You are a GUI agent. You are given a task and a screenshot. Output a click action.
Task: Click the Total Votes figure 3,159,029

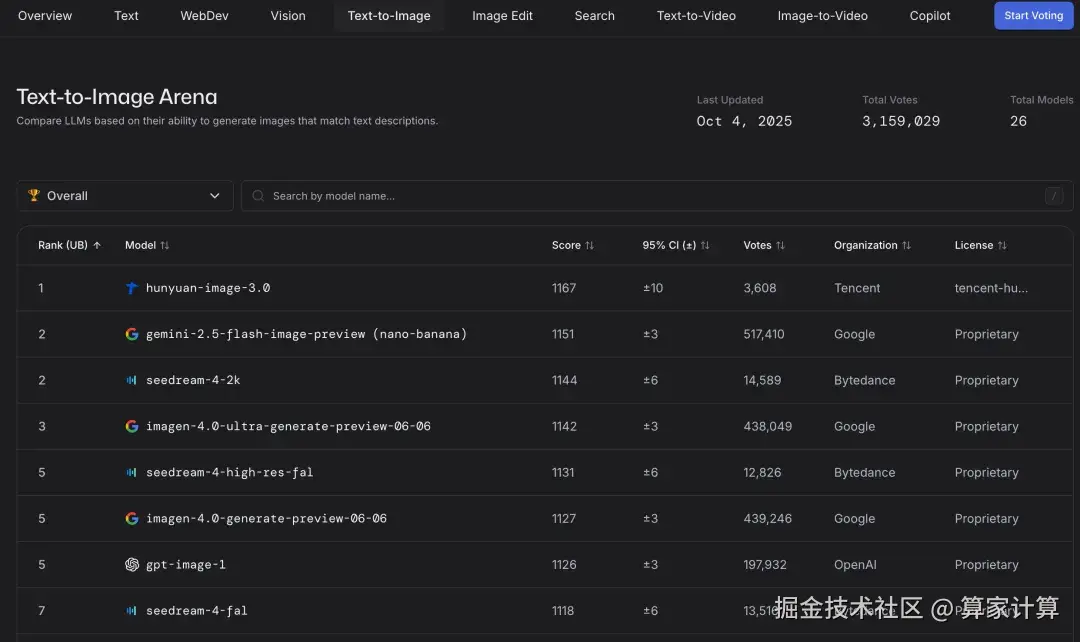click(x=901, y=121)
